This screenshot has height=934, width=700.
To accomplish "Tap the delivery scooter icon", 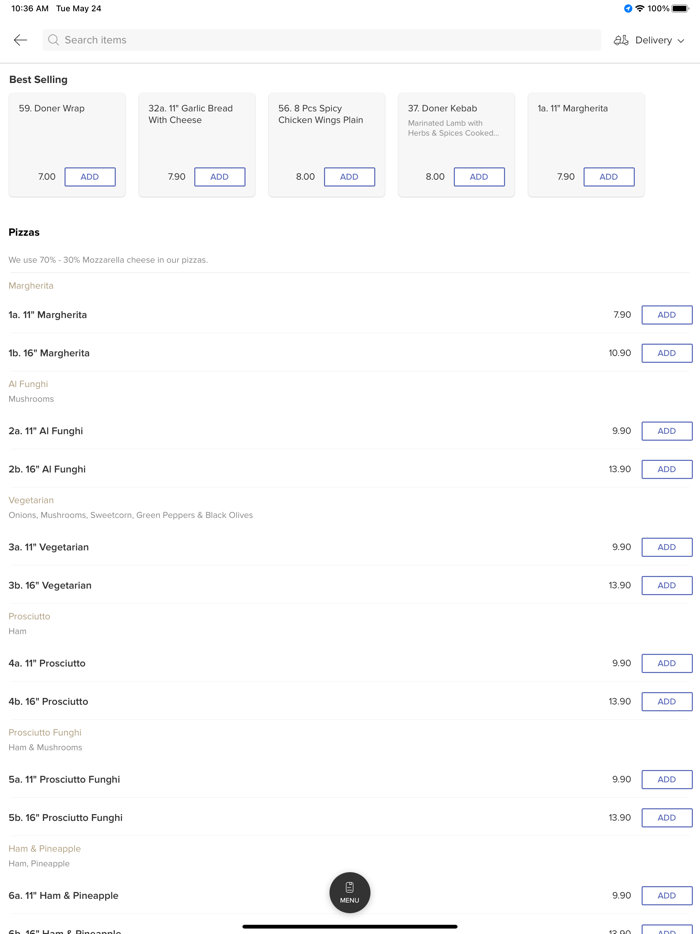I will tap(621, 40).
